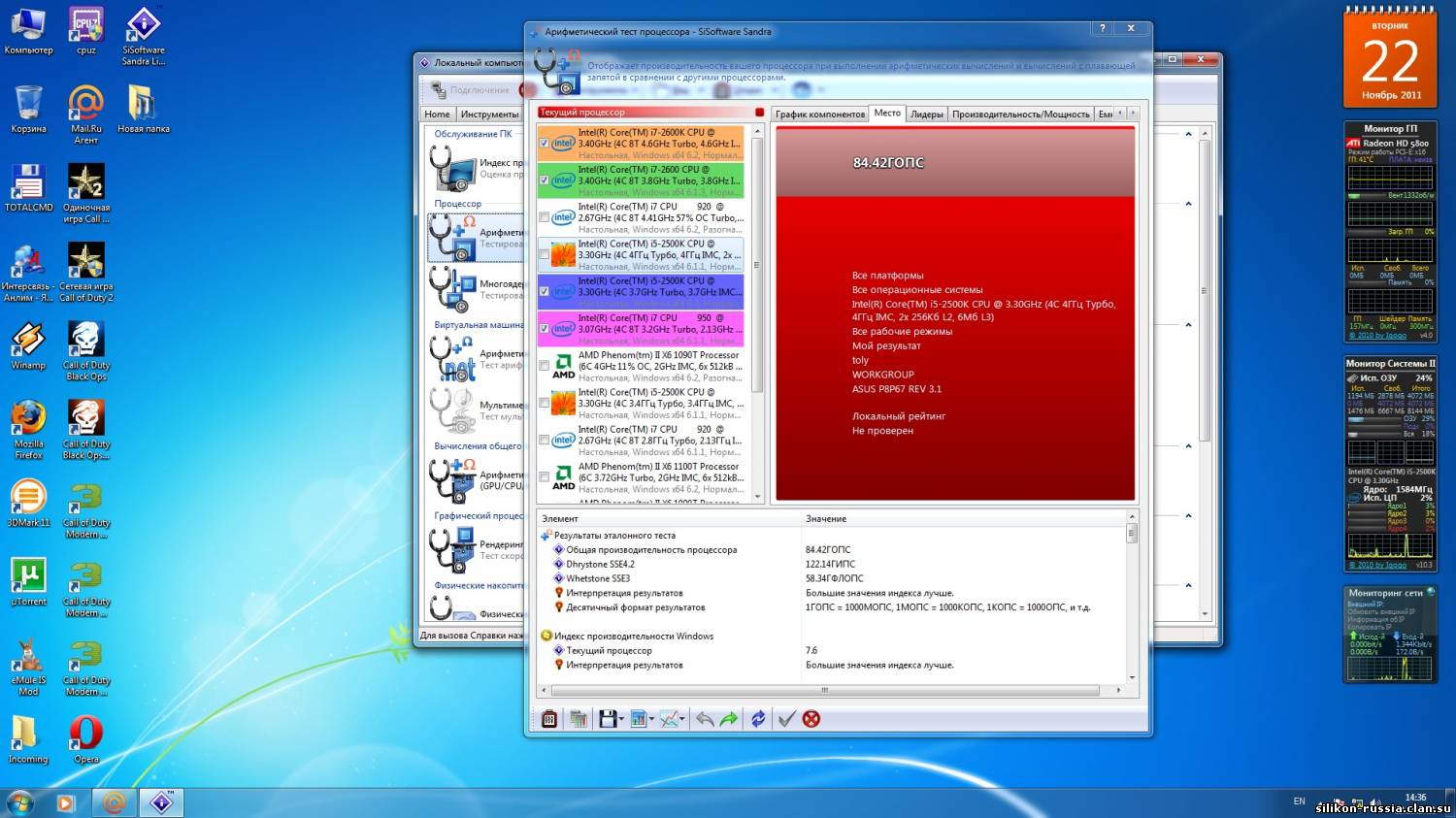
Task: Open the Mail.Ru Агент desktop icon
Action: 86,115
